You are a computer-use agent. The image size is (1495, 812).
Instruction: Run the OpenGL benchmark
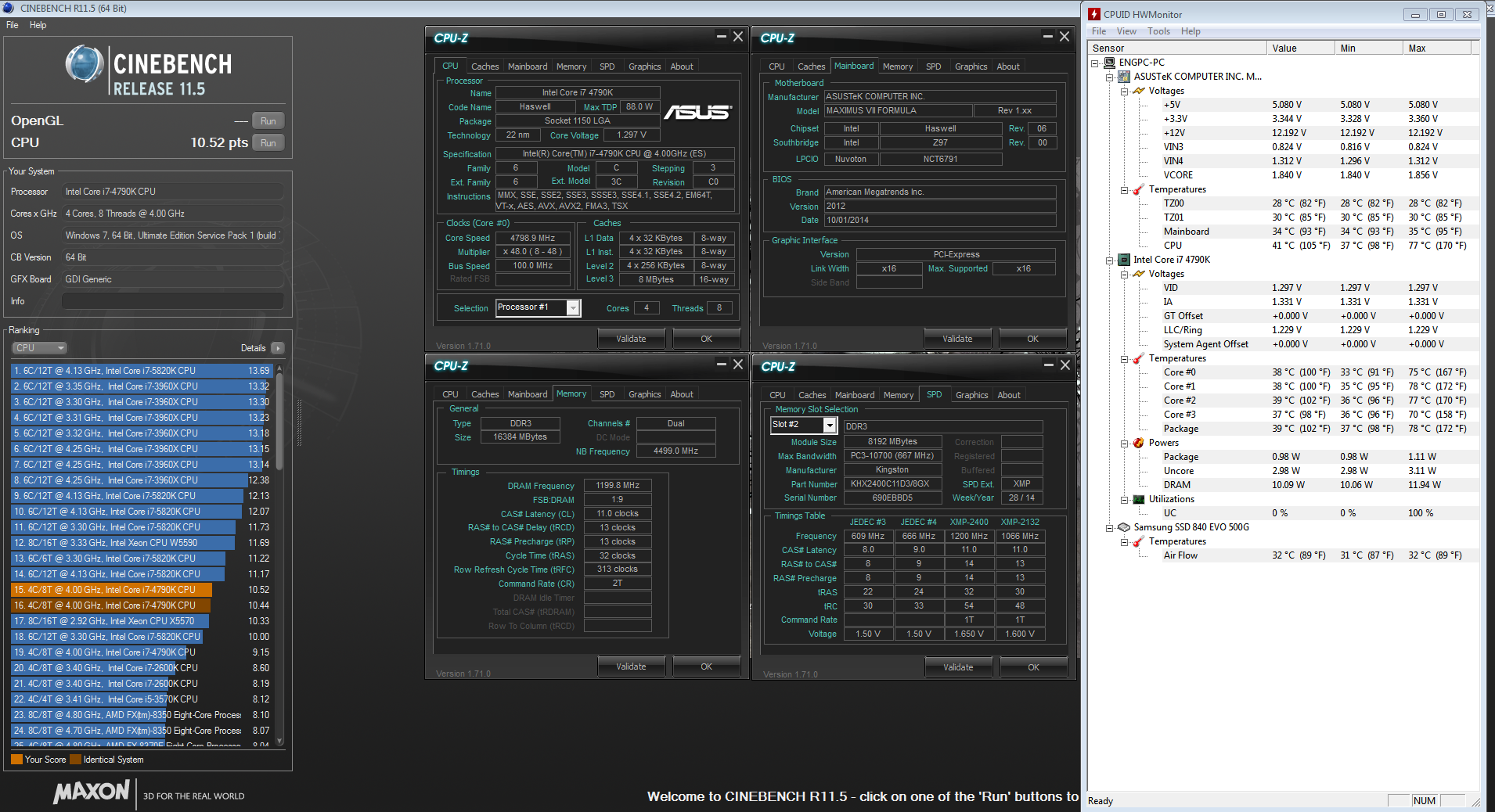(x=268, y=121)
